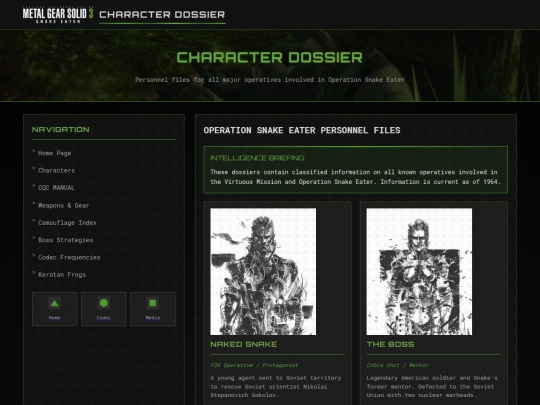
Task: Select the triangle Home icon
Action: coord(54,303)
